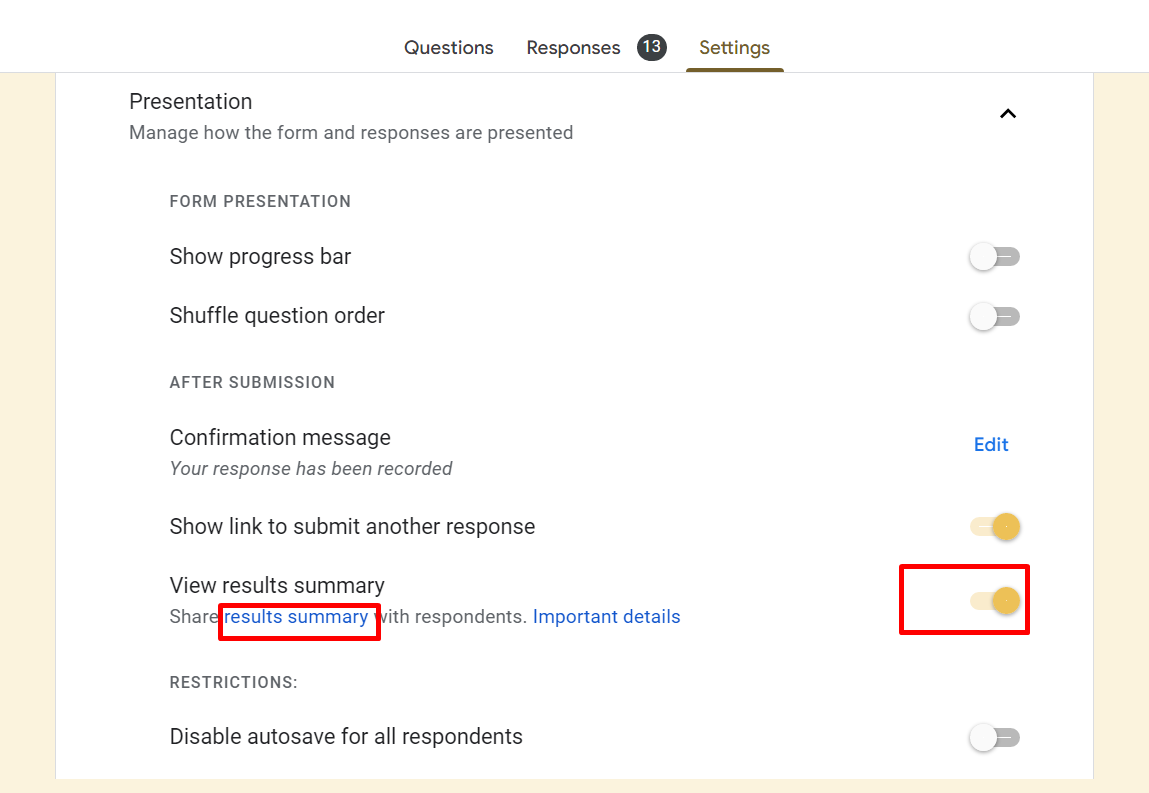Enable Disable autosave for all respondents

click(994, 737)
